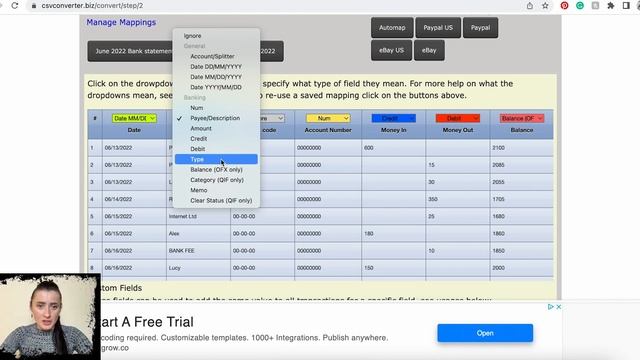Open the Pinterest extension icon
Image resolution: width=640 pixels, height=360 pixels.
pyautogui.click(x=564, y=6)
